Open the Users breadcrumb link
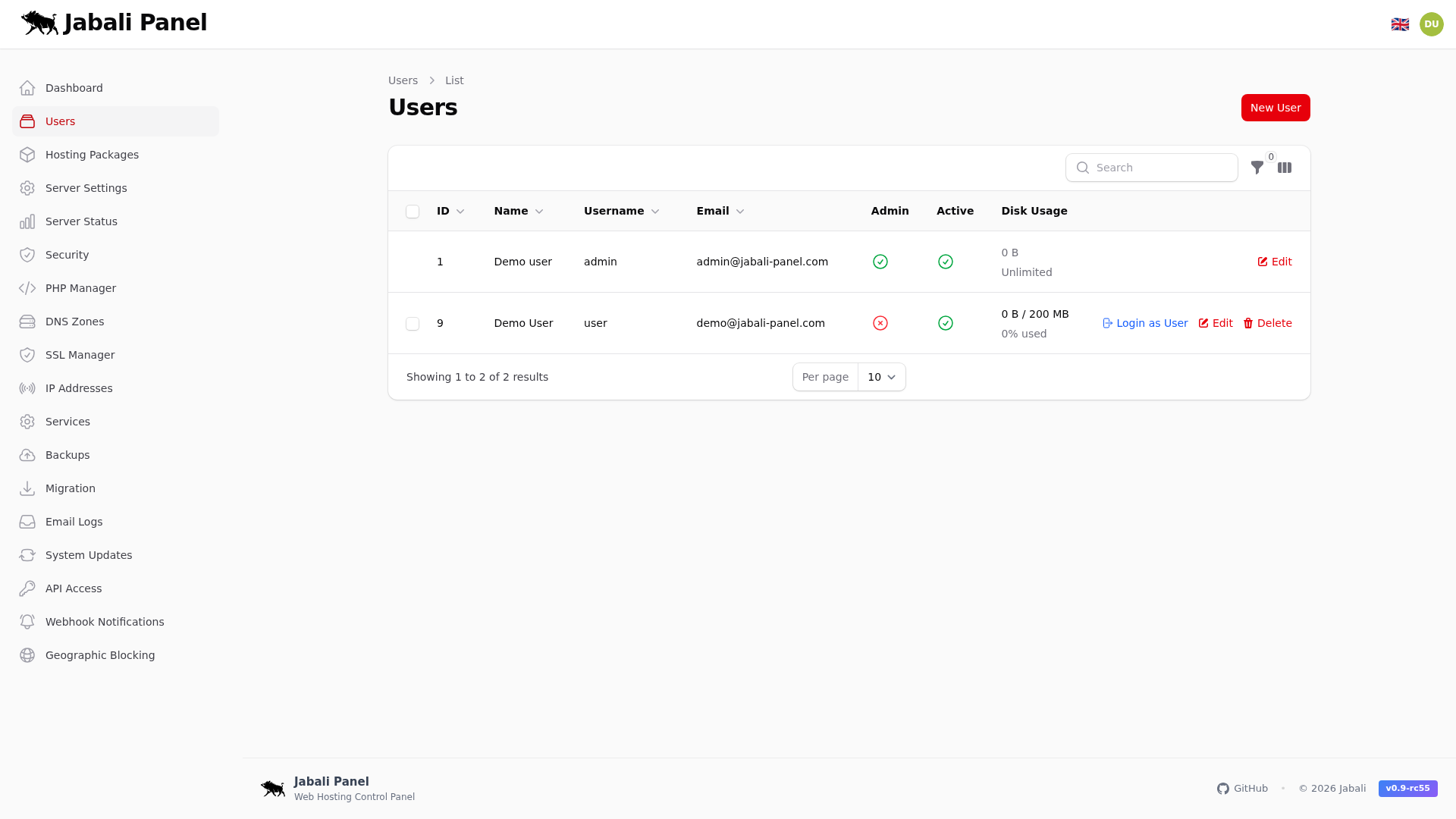1456x819 pixels. (403, 80)
